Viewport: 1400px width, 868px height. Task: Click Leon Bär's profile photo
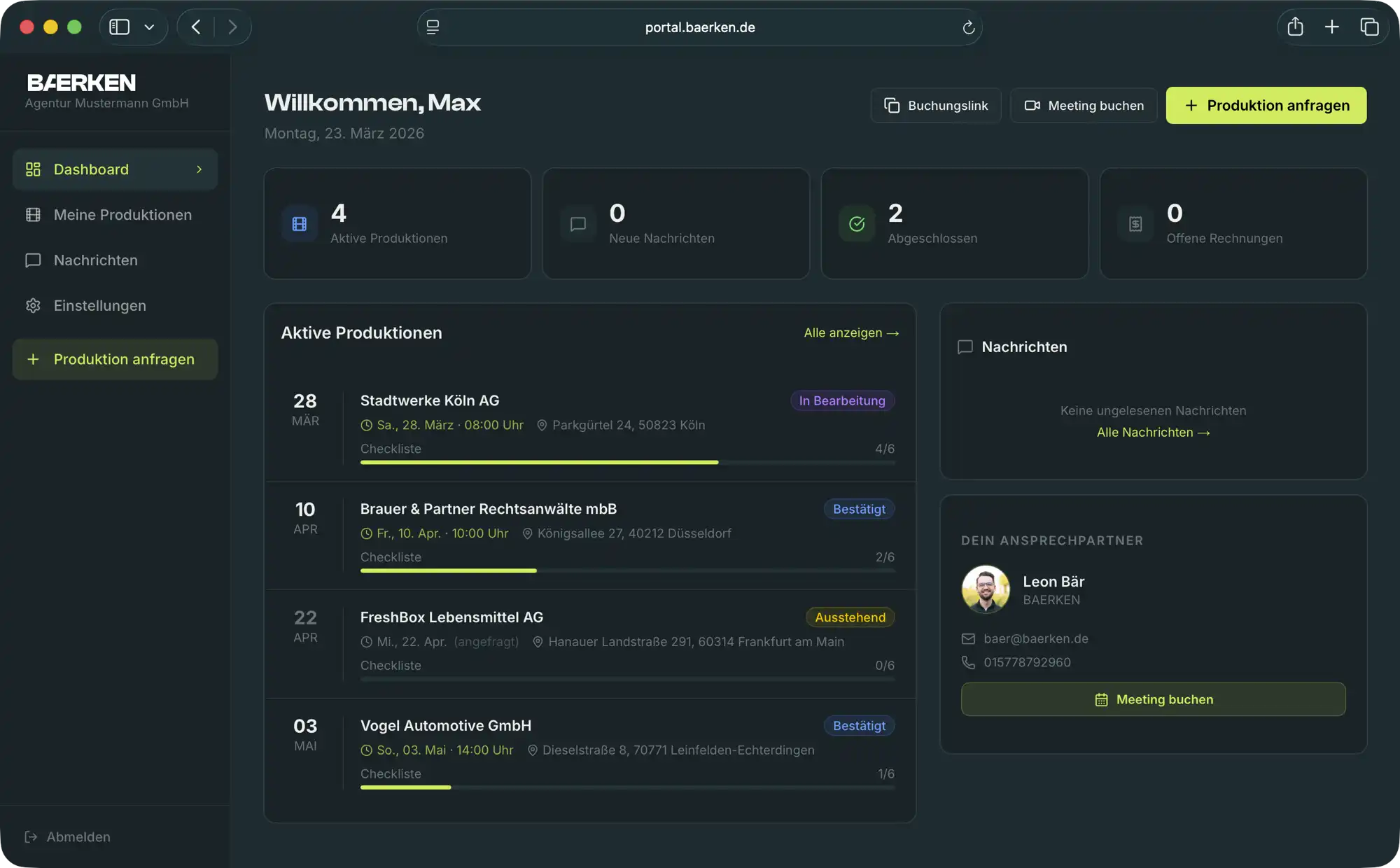(x=985, y=589)
